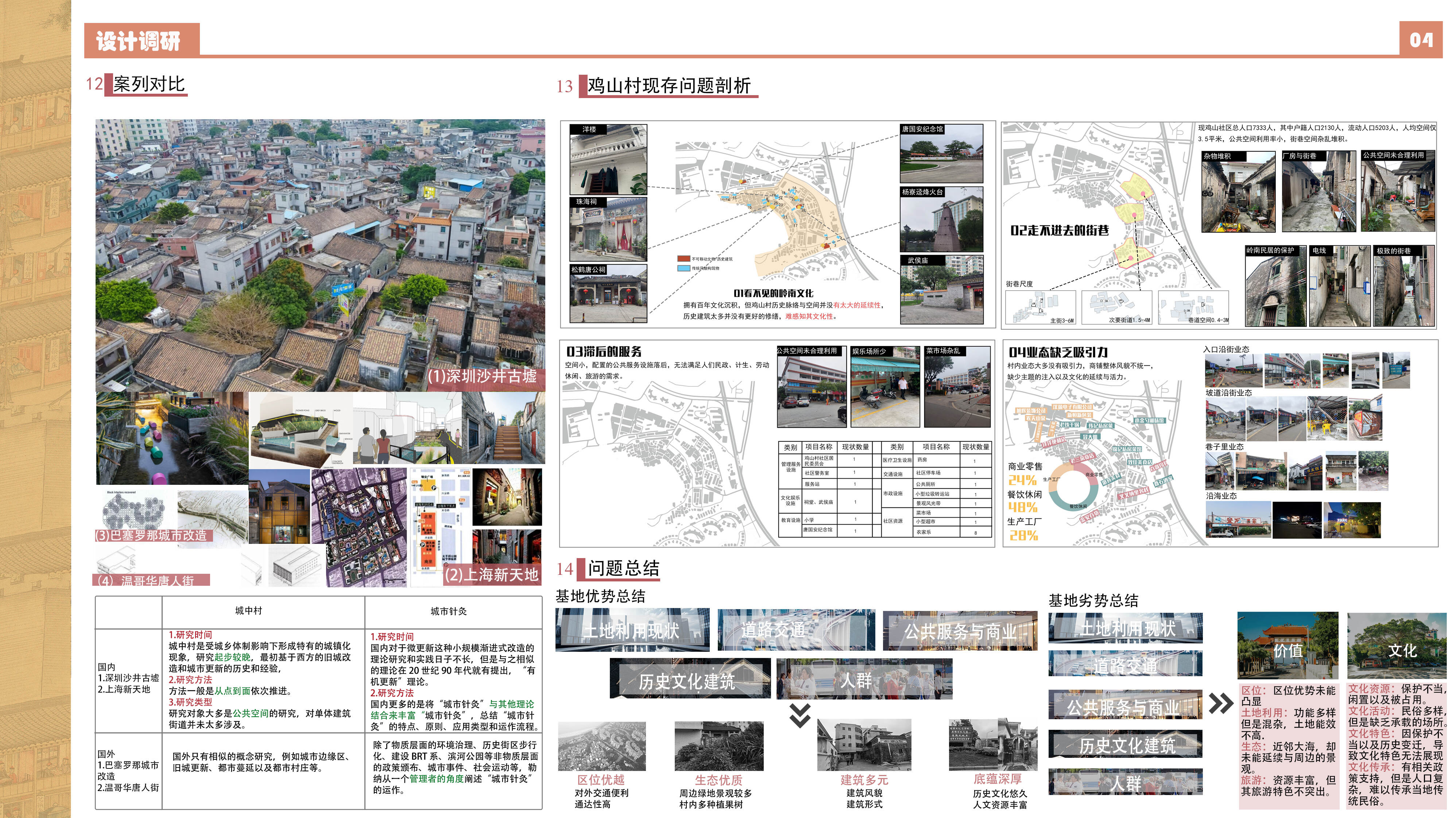
Task: Click the 巷道空间0.4~3M street scale diagram
Action: tap(1193, 307)
